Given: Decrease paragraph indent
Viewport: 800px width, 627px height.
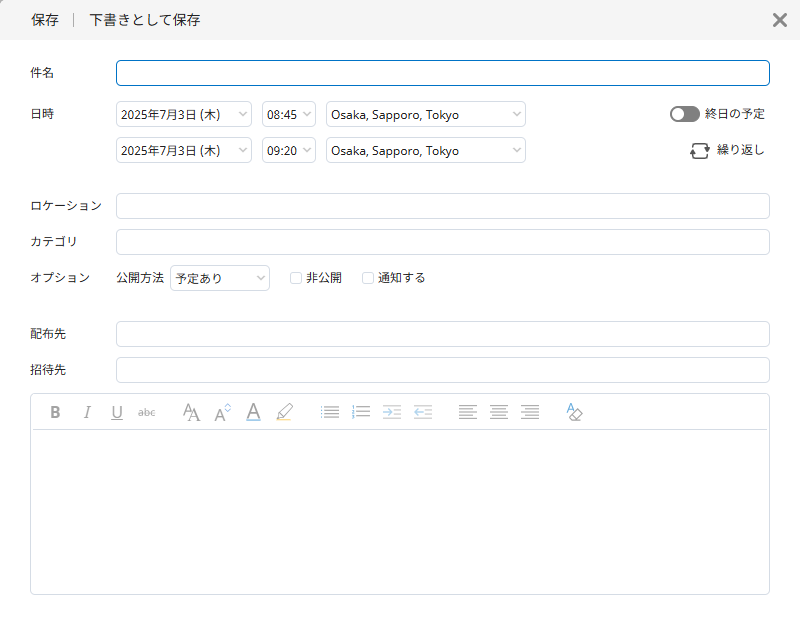Looking at the screenshot, I should [x=423, y=412].
